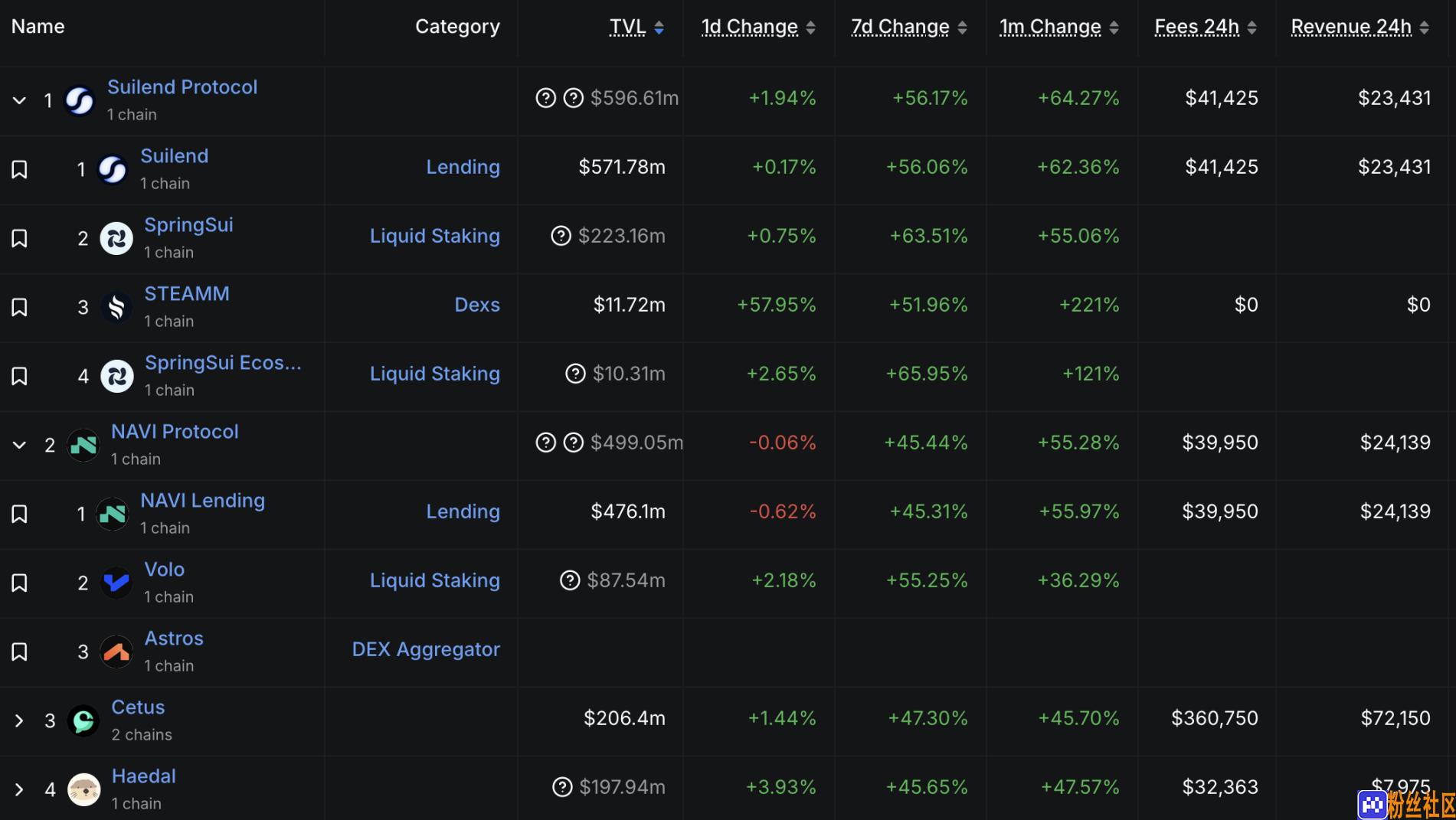Viewport: 1456px width, 820px height.
Task: Click the Haedal otter logo icon
Action: 83,789
